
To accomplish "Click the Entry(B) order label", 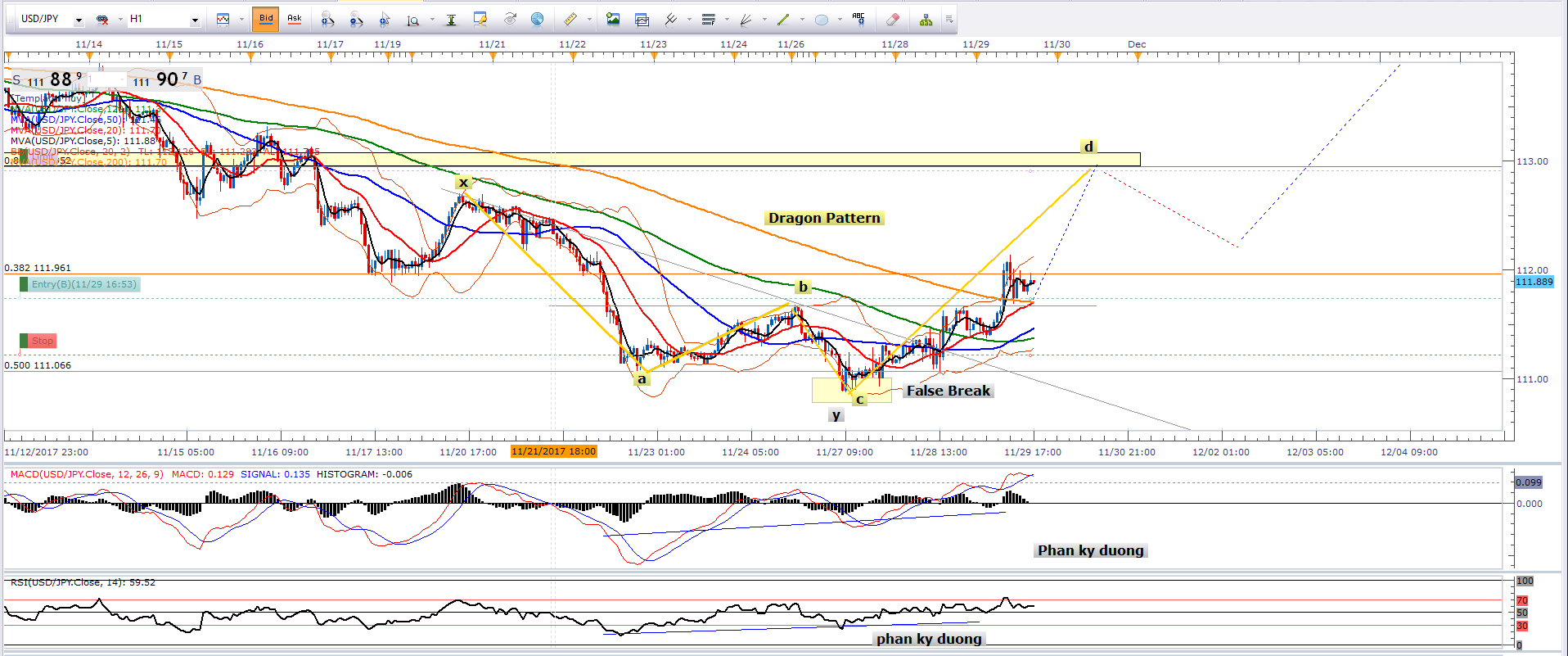I will click(83, 284).
